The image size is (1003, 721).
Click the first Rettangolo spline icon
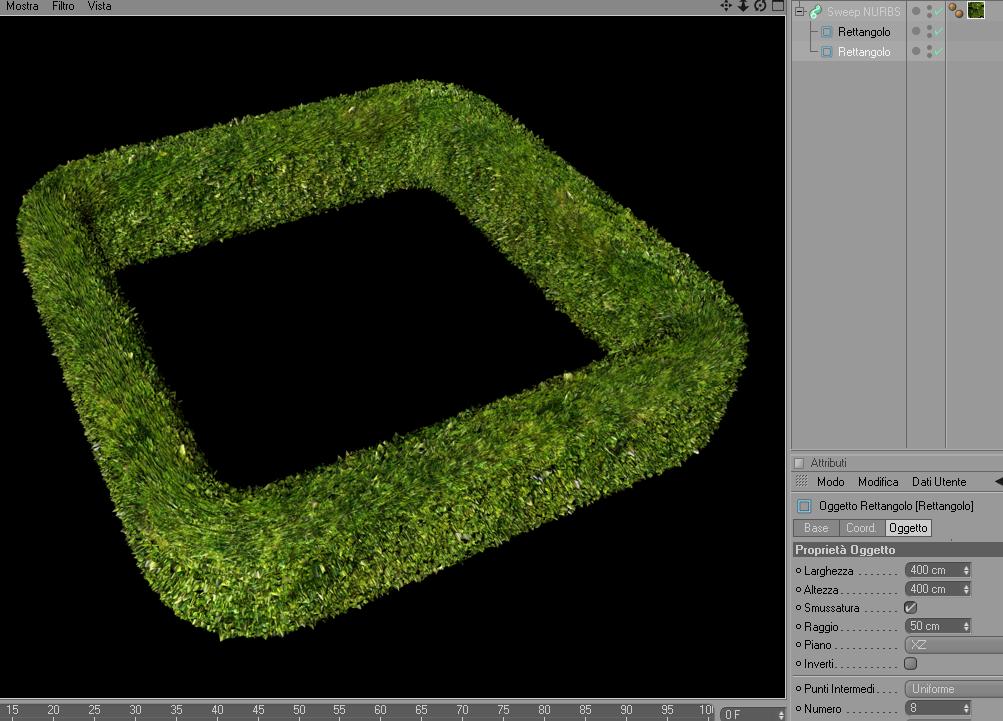(x=826, y=32)
